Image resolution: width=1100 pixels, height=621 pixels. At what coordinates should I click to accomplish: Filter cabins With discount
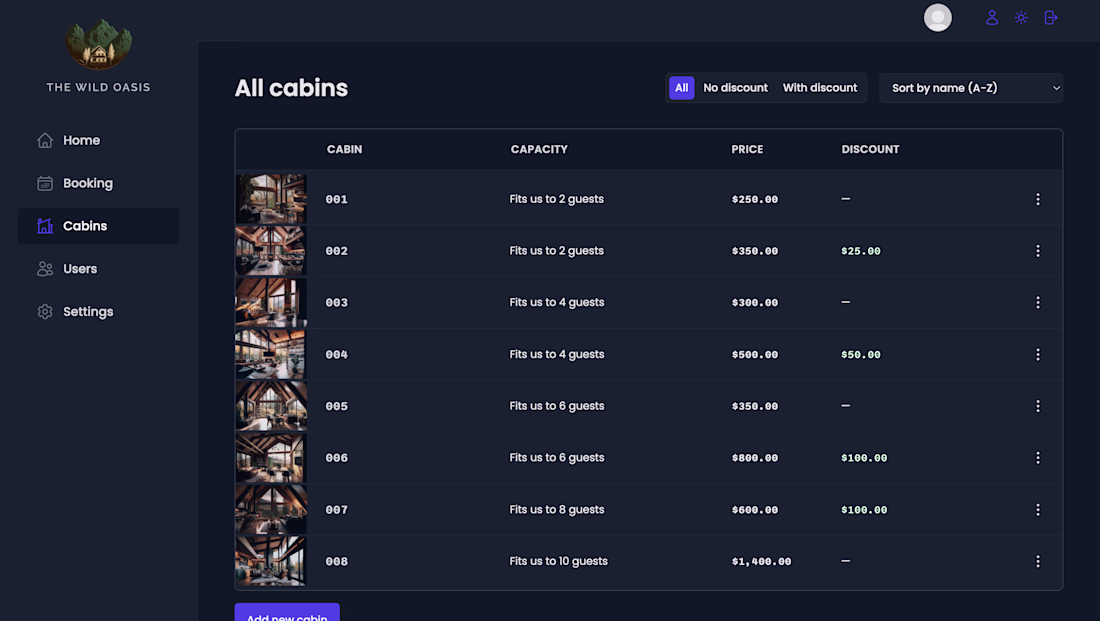pyautogui.click(x=819, y=88)
